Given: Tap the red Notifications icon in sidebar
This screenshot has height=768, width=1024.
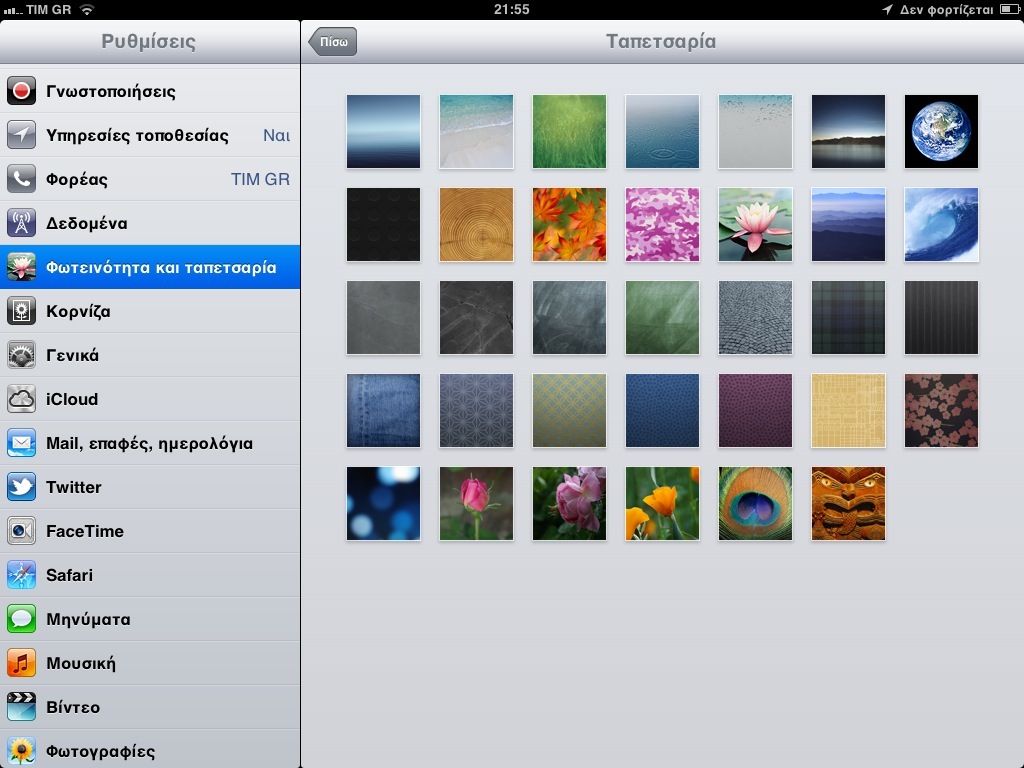Looking at the screenshot, I should pos(21,91).
